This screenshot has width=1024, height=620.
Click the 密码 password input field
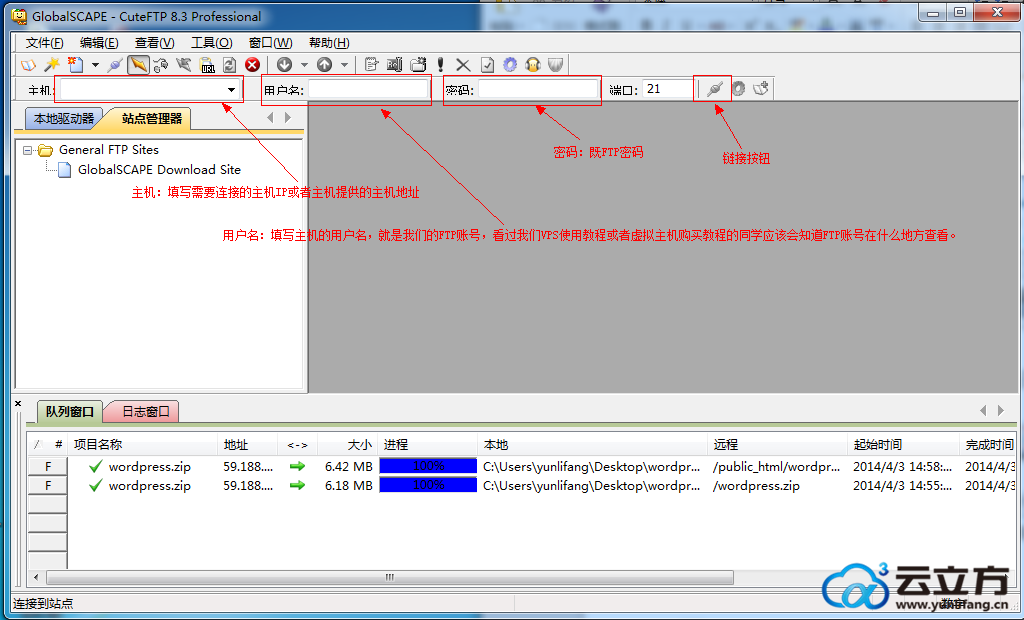pyautogui.click(x=538, y=90)
